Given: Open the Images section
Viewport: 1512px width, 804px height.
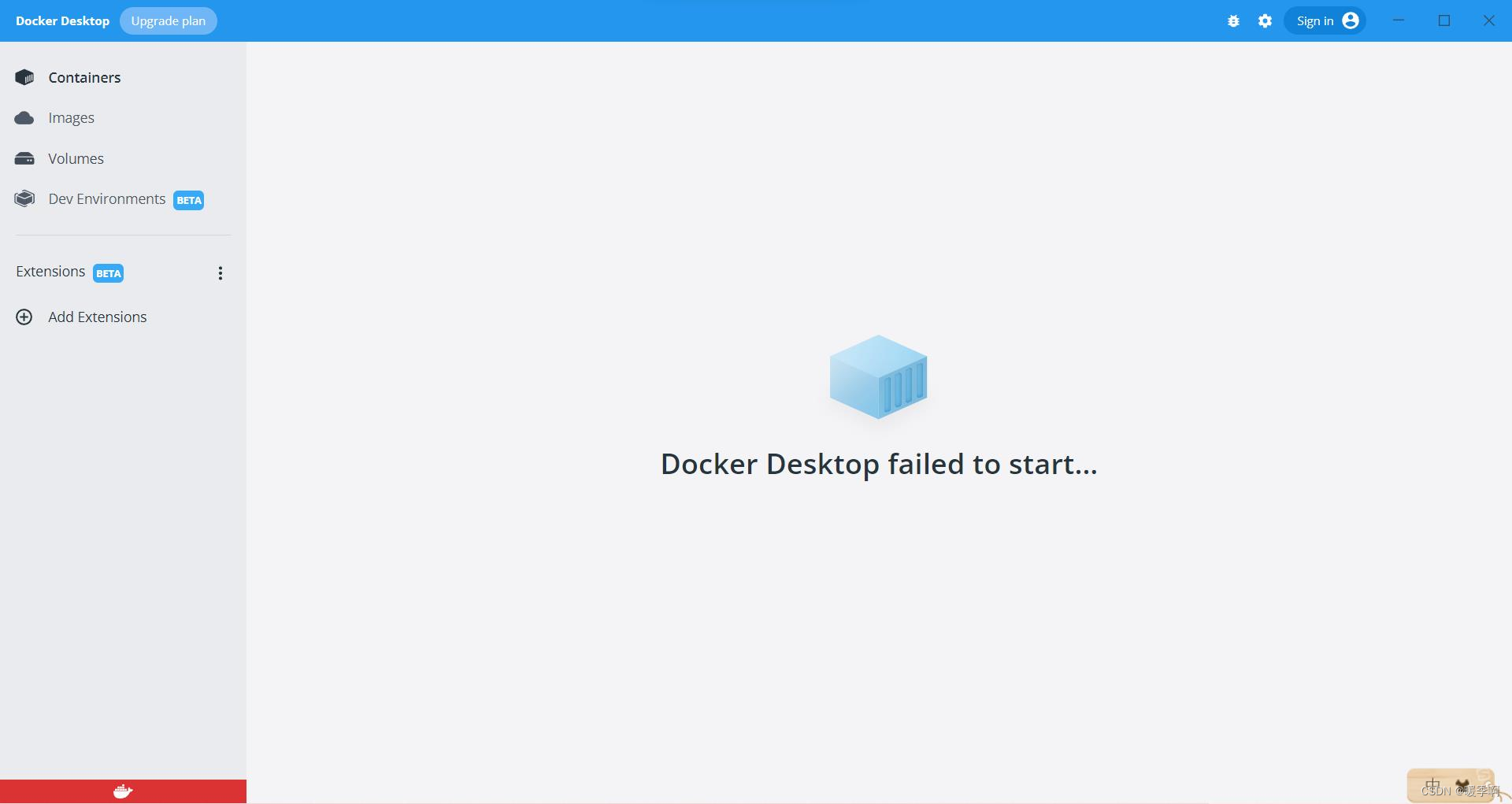Looking at the screenshot, I should [x=71, y=118].
